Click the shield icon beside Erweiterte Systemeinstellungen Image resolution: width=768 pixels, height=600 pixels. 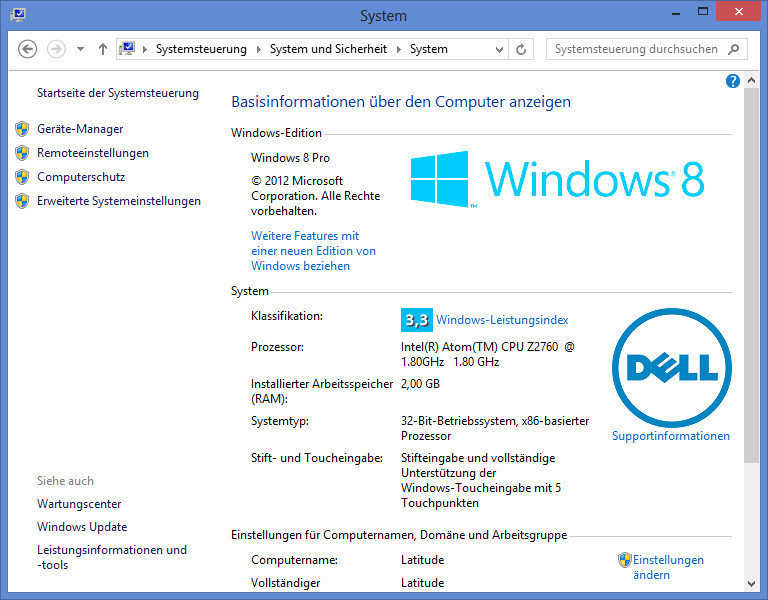point(22,201)
